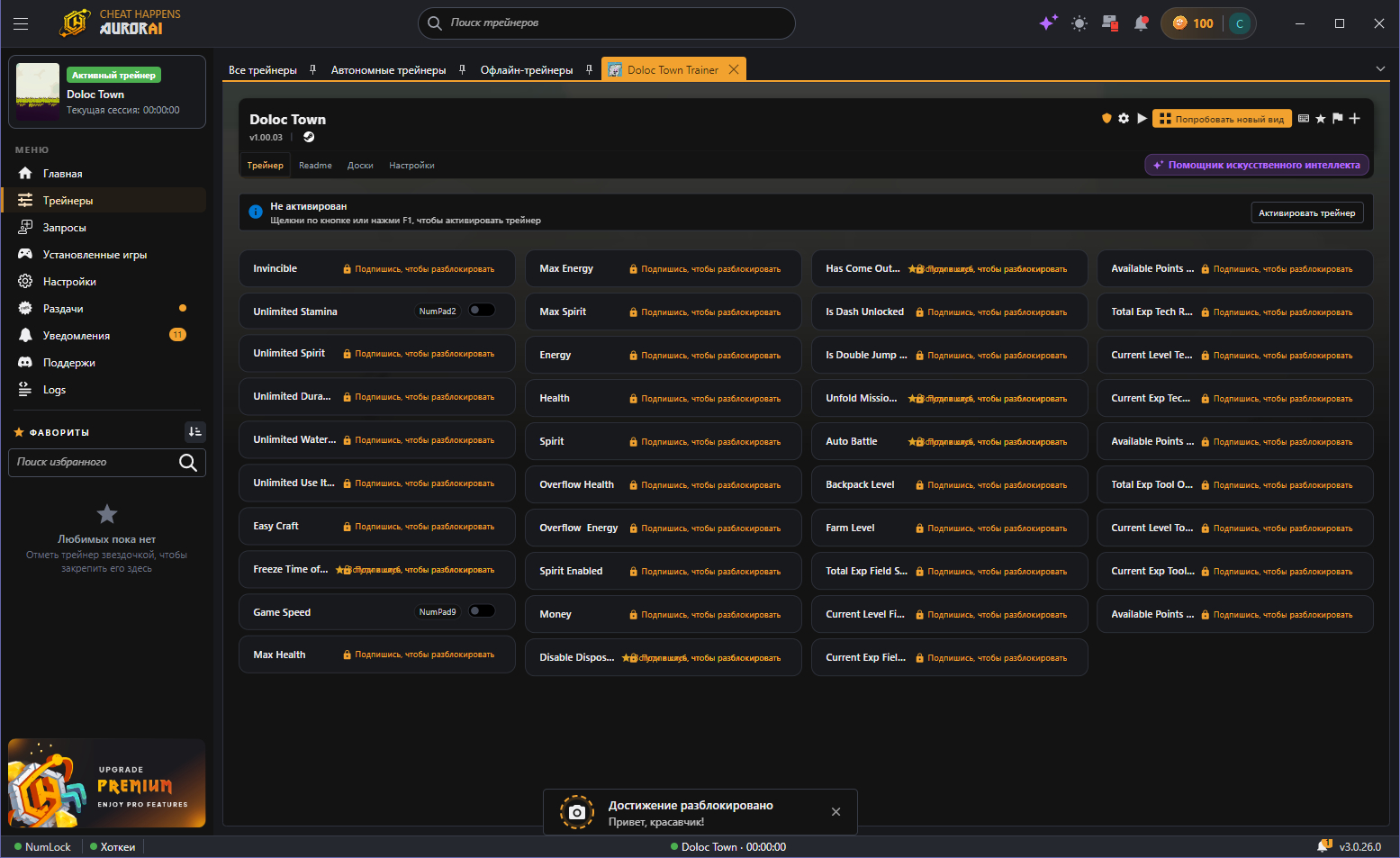Toggle Unlimited Stamina switch

pyautogui.click(x=482, y=311)
